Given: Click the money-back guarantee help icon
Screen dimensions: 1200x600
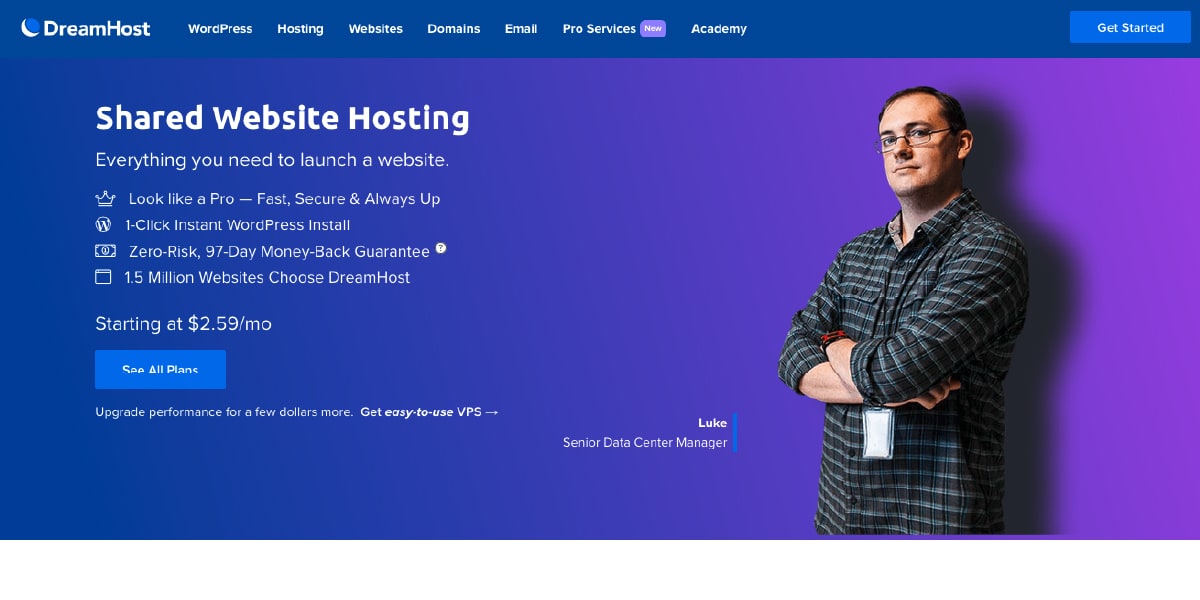Looking at the screenshot, I should pos(441,248).
